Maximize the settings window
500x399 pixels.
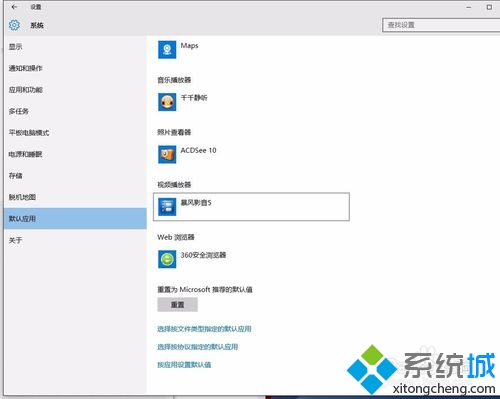click(x=489, y=7)
